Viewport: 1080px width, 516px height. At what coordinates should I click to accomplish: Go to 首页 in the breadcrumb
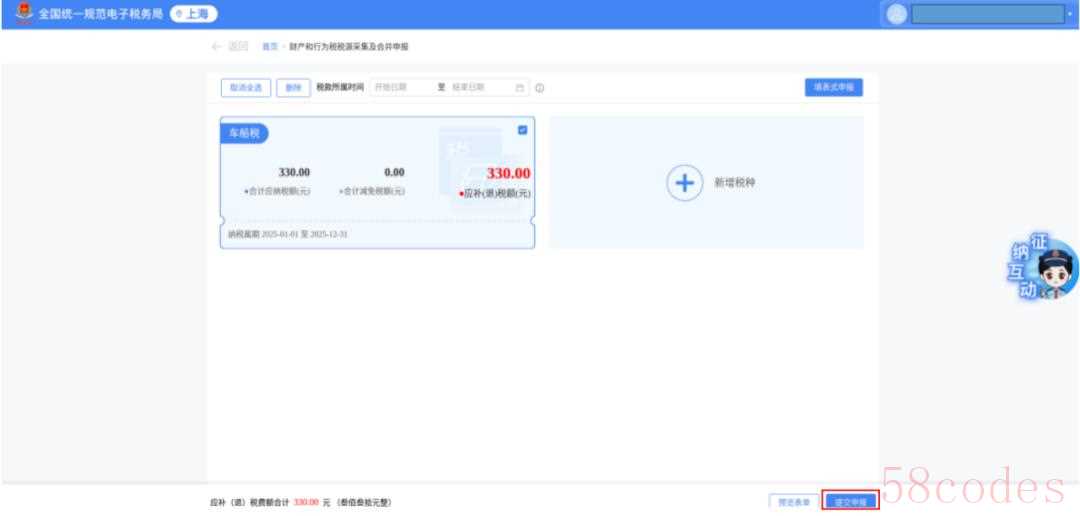[x=269, y=47]
